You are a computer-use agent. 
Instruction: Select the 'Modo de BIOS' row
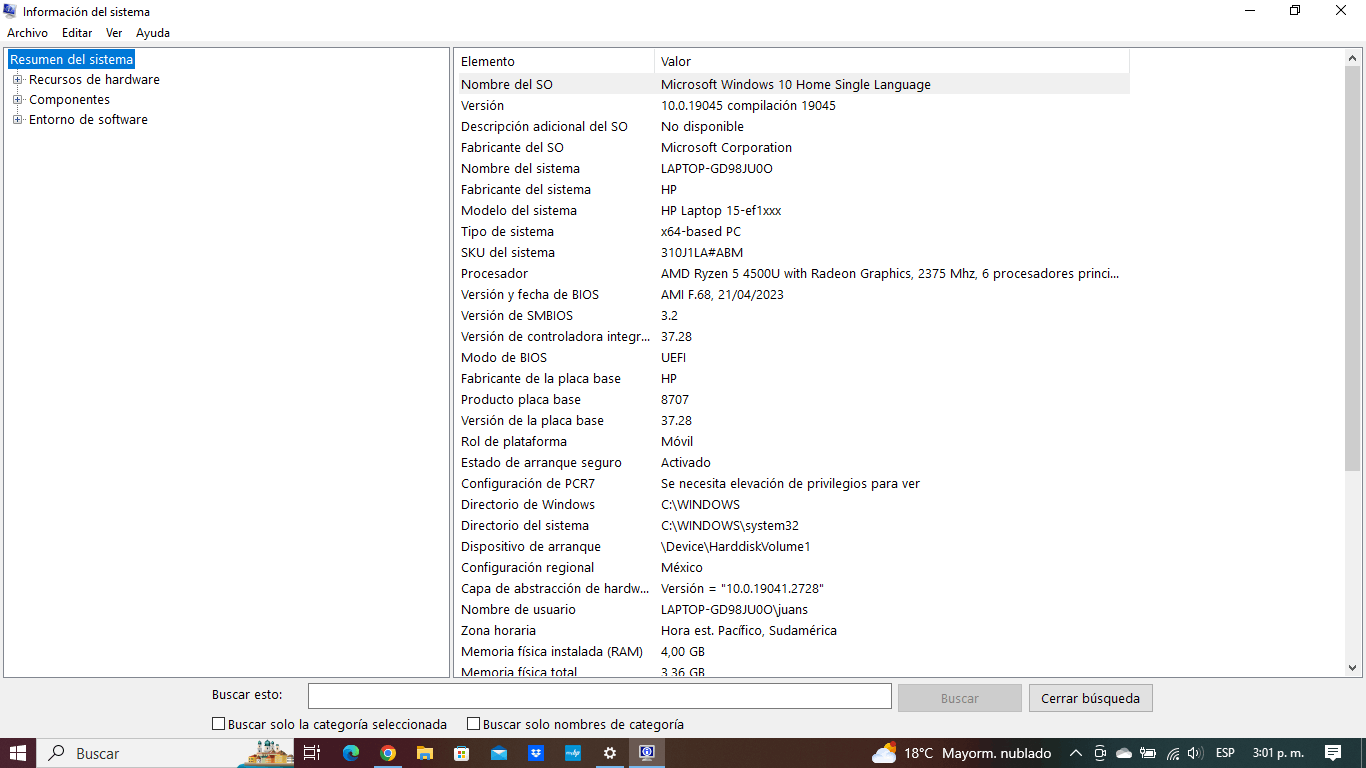[793, 358]
